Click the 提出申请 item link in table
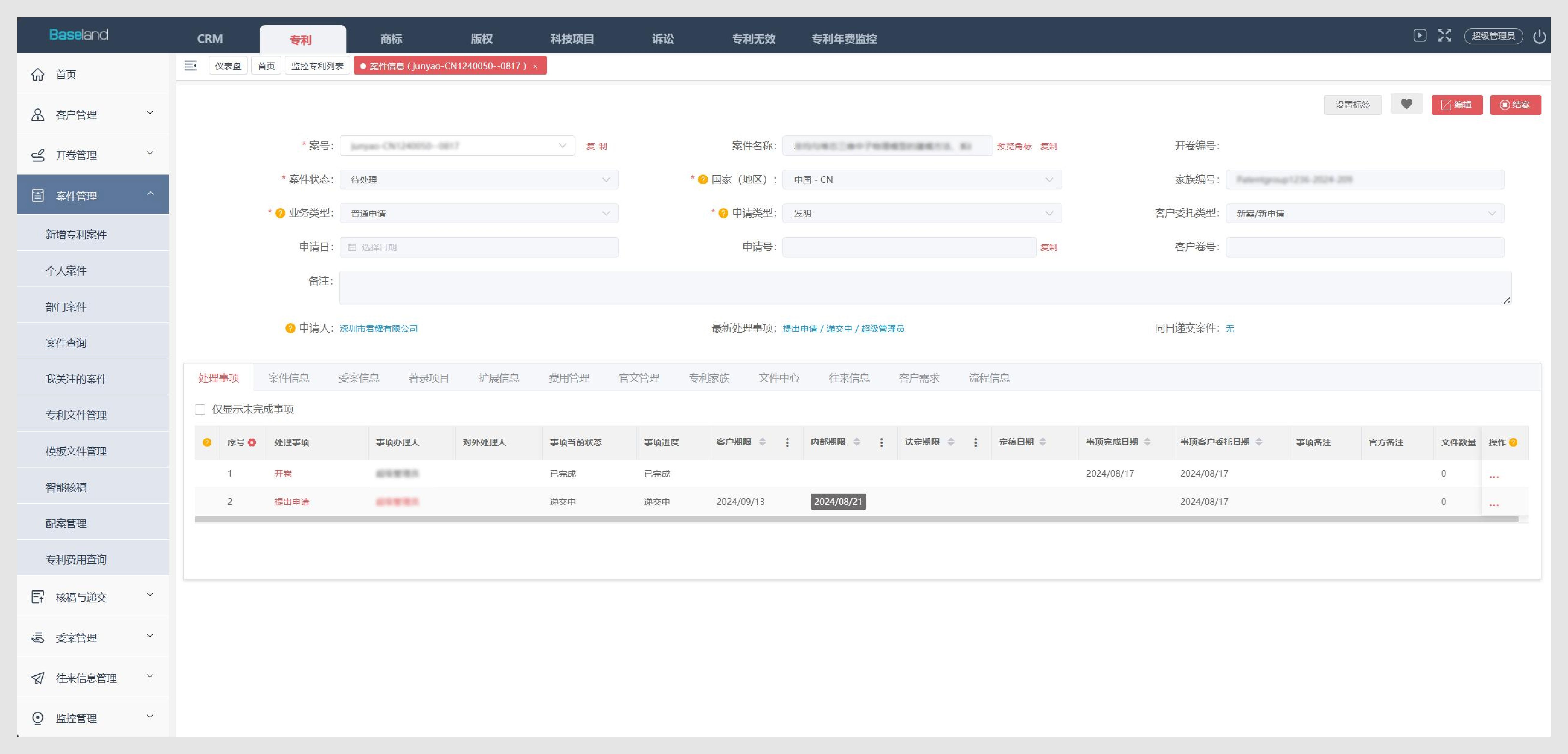1568x754 pixels. (x=291, y=502)
